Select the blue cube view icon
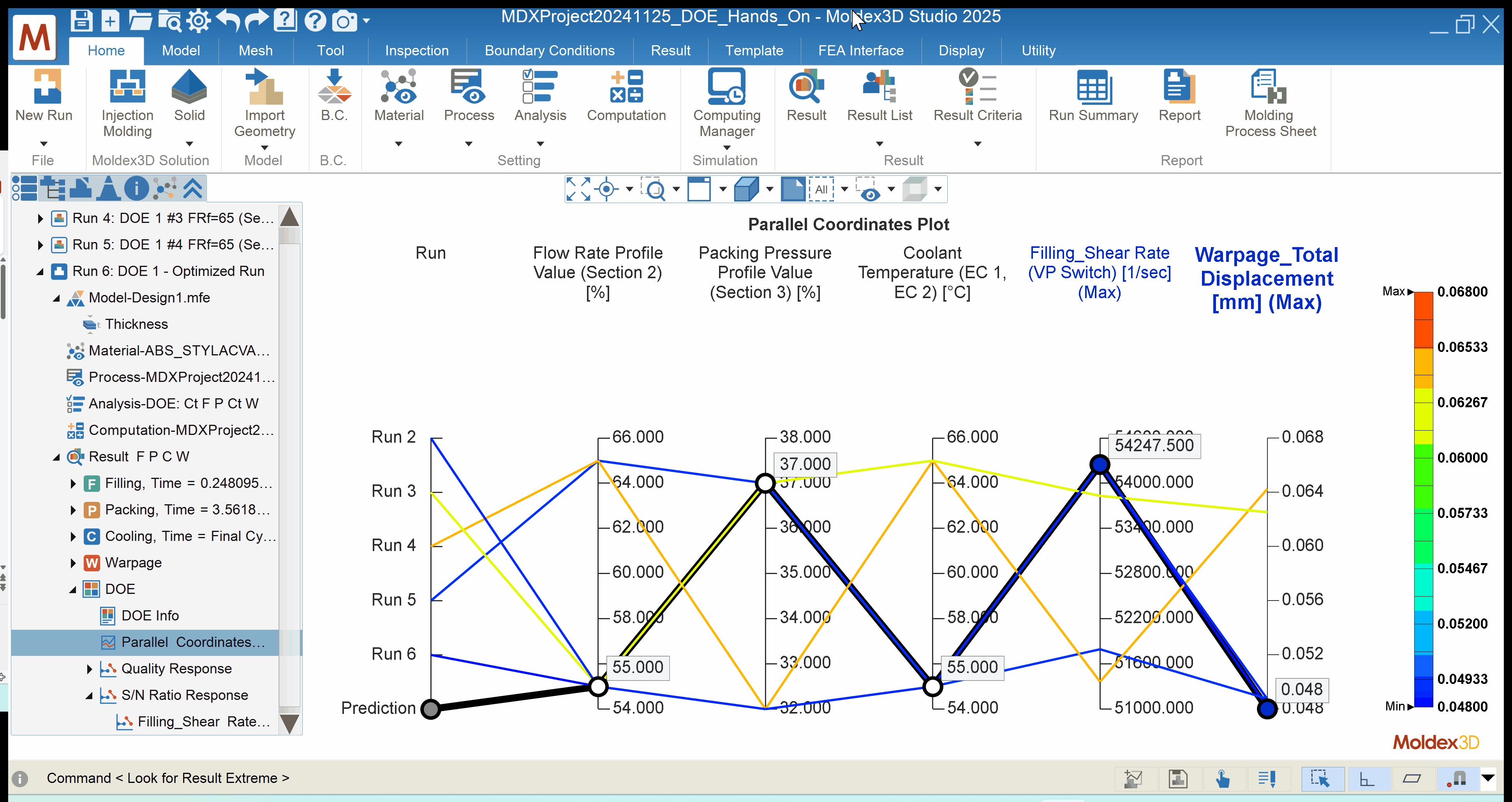The image size is (1512, 802). (x=746, y=189)
